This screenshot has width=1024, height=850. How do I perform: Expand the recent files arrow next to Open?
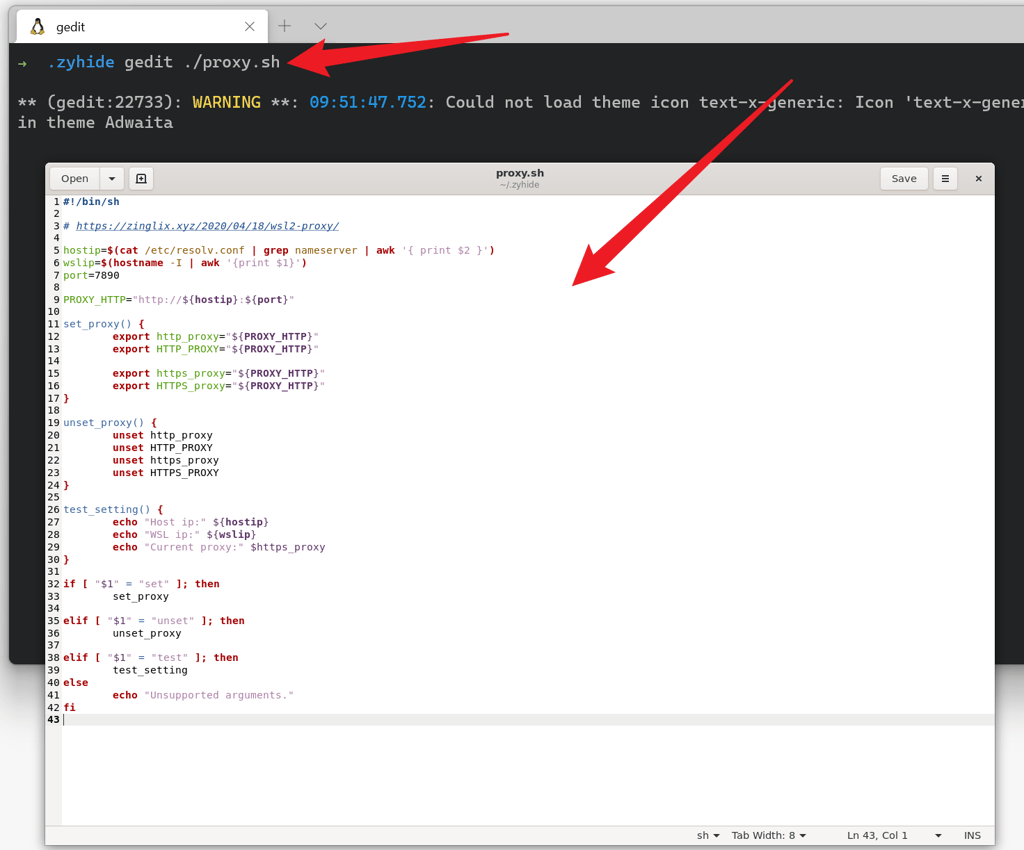pyautogui.click(x=112, y=178)
